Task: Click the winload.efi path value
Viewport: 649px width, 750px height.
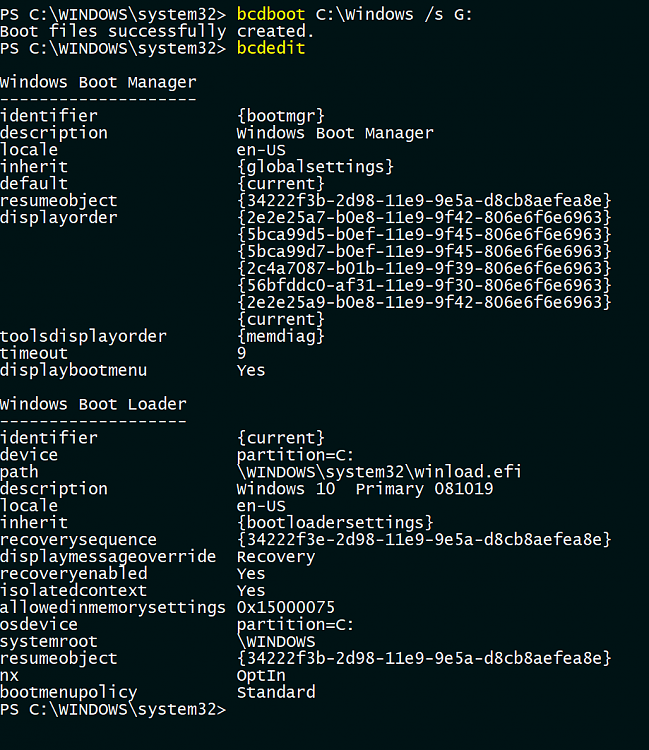Action: (379, 472)
